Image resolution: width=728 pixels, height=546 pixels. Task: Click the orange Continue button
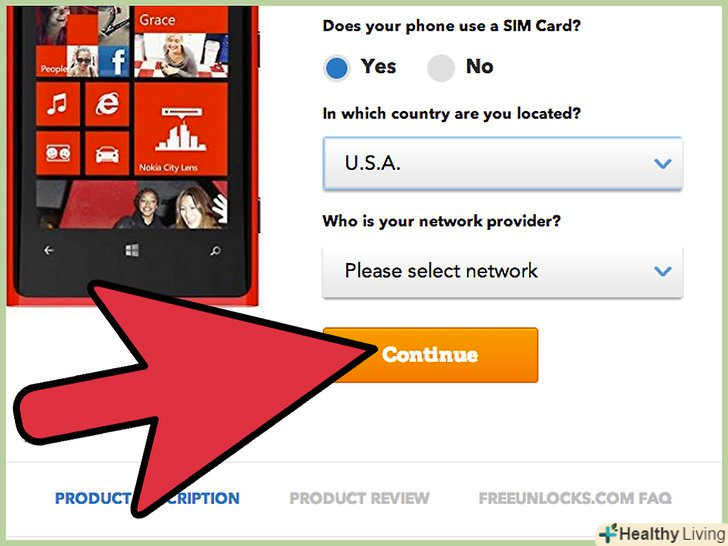click(x=430, y=355)
